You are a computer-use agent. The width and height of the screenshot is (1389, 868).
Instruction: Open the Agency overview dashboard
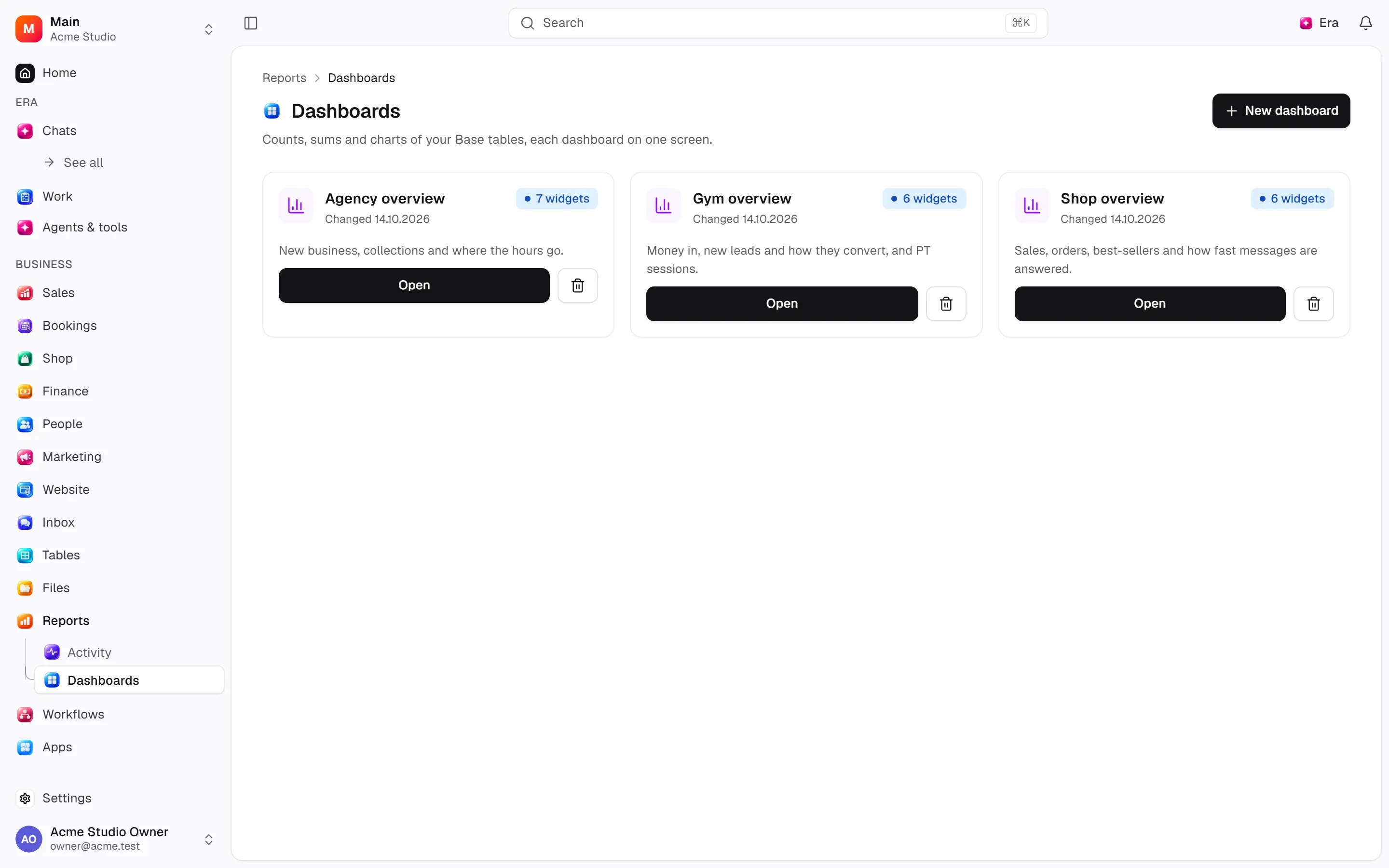coord(414,285)
